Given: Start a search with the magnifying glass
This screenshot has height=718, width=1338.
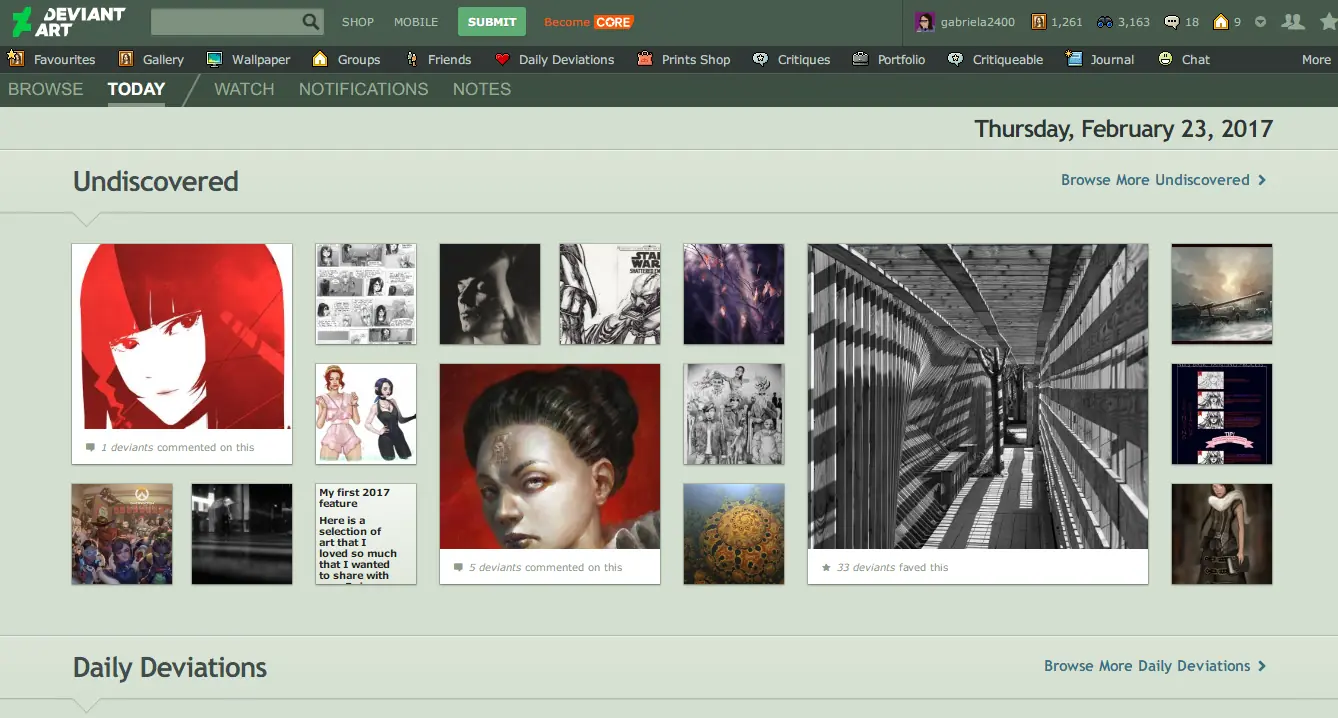Looking at the screenshot, I should coord(310,21).
